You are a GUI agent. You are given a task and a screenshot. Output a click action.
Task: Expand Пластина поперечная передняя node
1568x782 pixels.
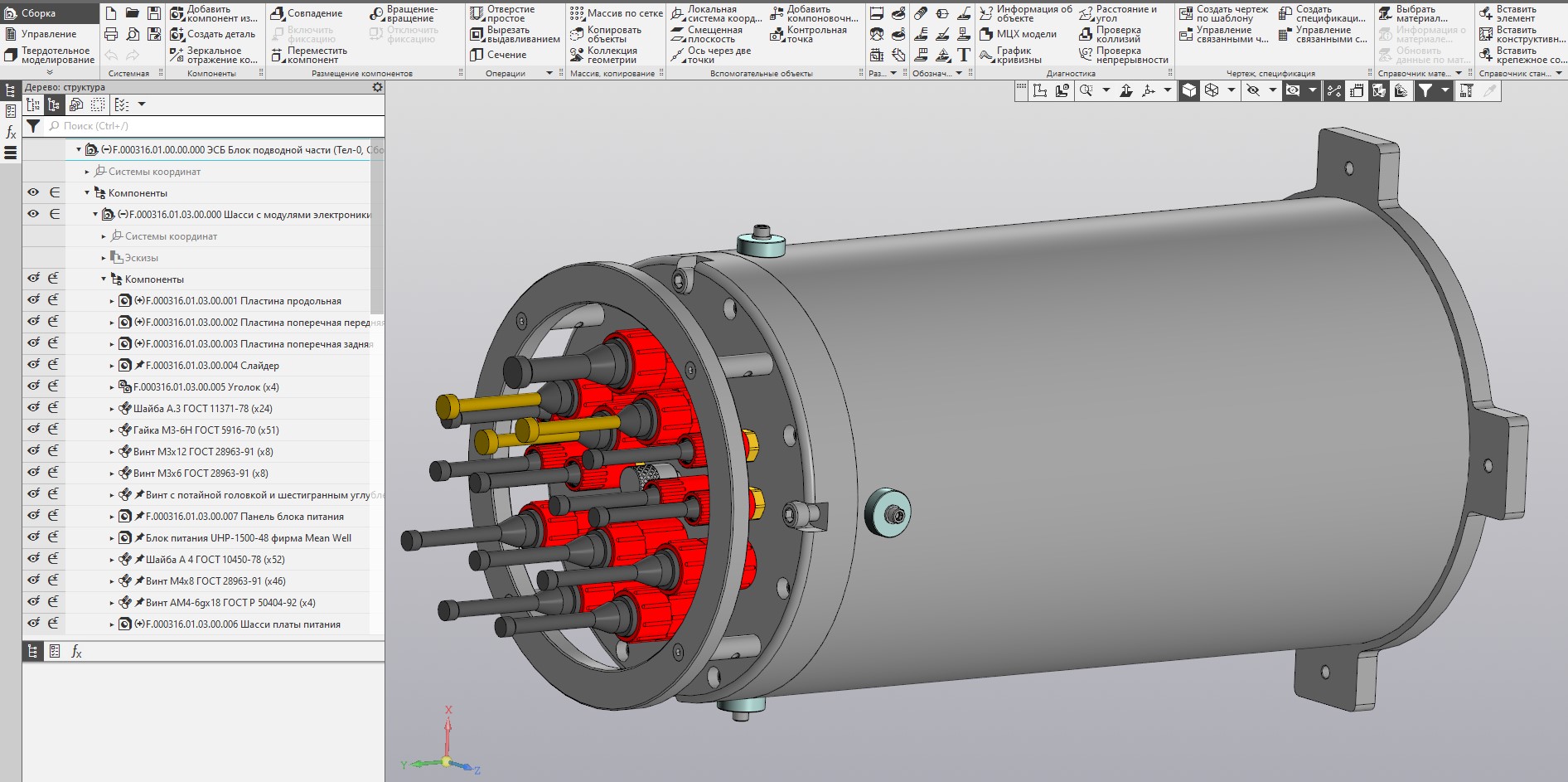click(x=112, y=323)
